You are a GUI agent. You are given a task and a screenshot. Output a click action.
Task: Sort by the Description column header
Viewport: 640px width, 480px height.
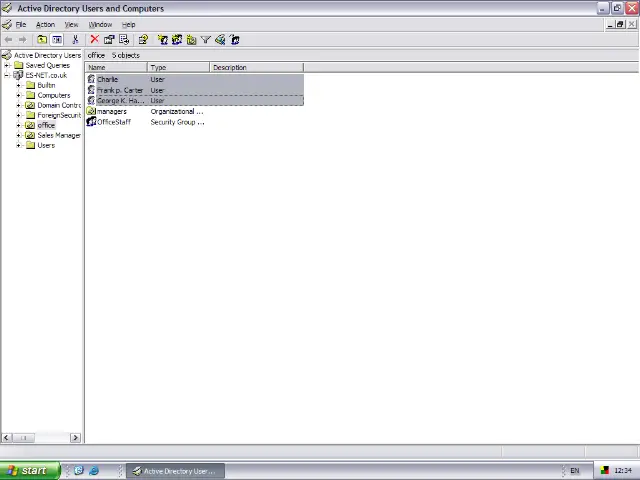click(257, 67)
